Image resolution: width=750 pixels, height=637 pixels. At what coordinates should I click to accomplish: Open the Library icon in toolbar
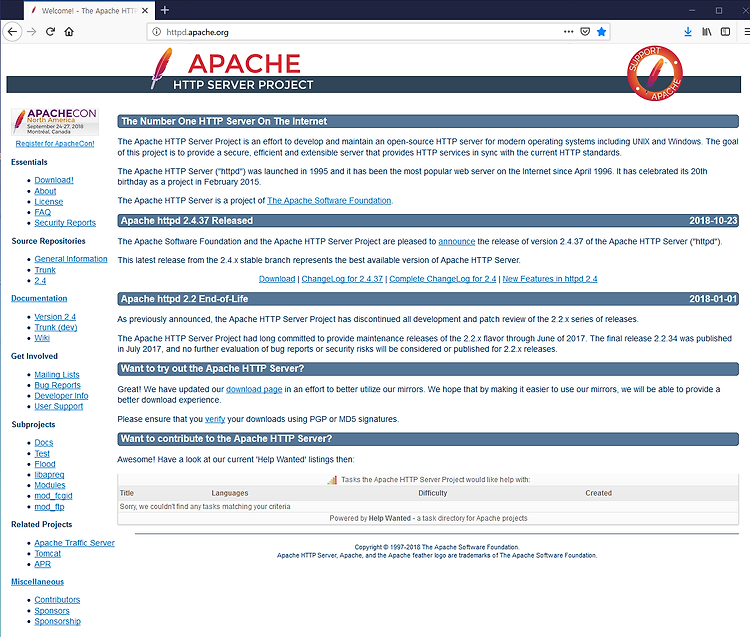click(x=706, y=32)
